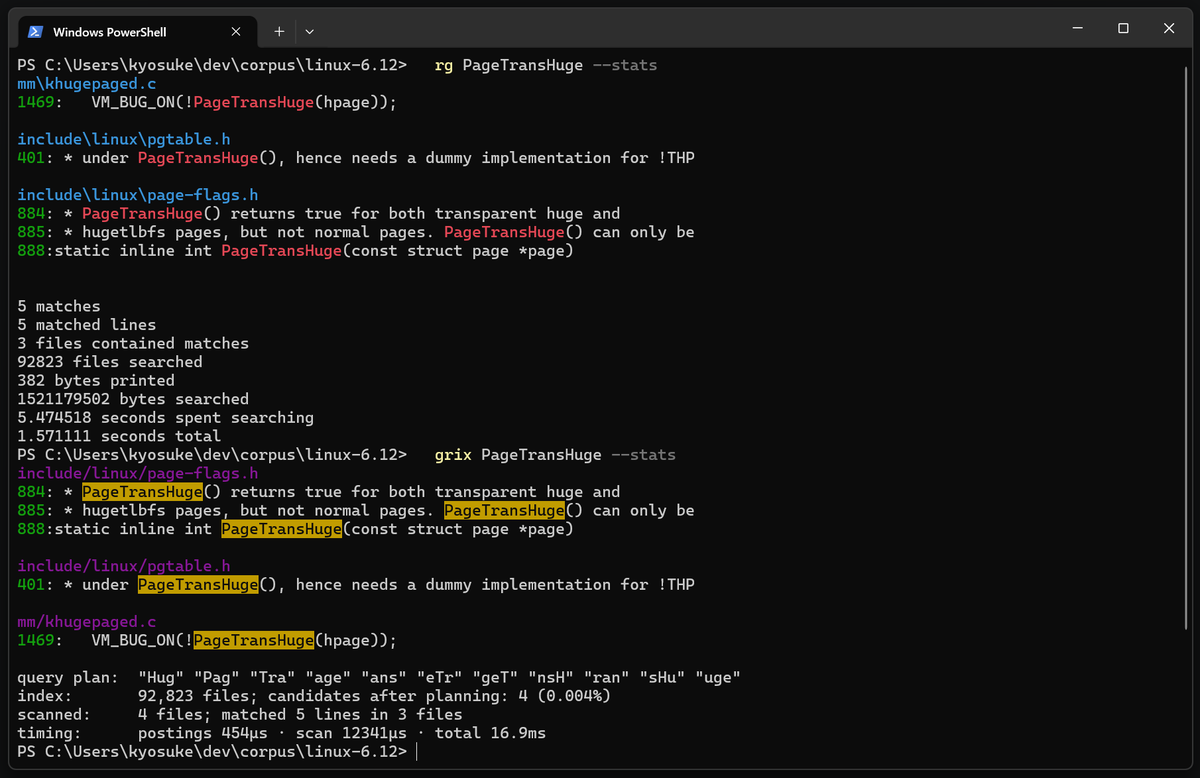The width and height of the screenshot is (1200, 778).
Task: Click highlighted PageTransHuge on grix line 888
Action: pyautogui.click(x=281, y=529)
